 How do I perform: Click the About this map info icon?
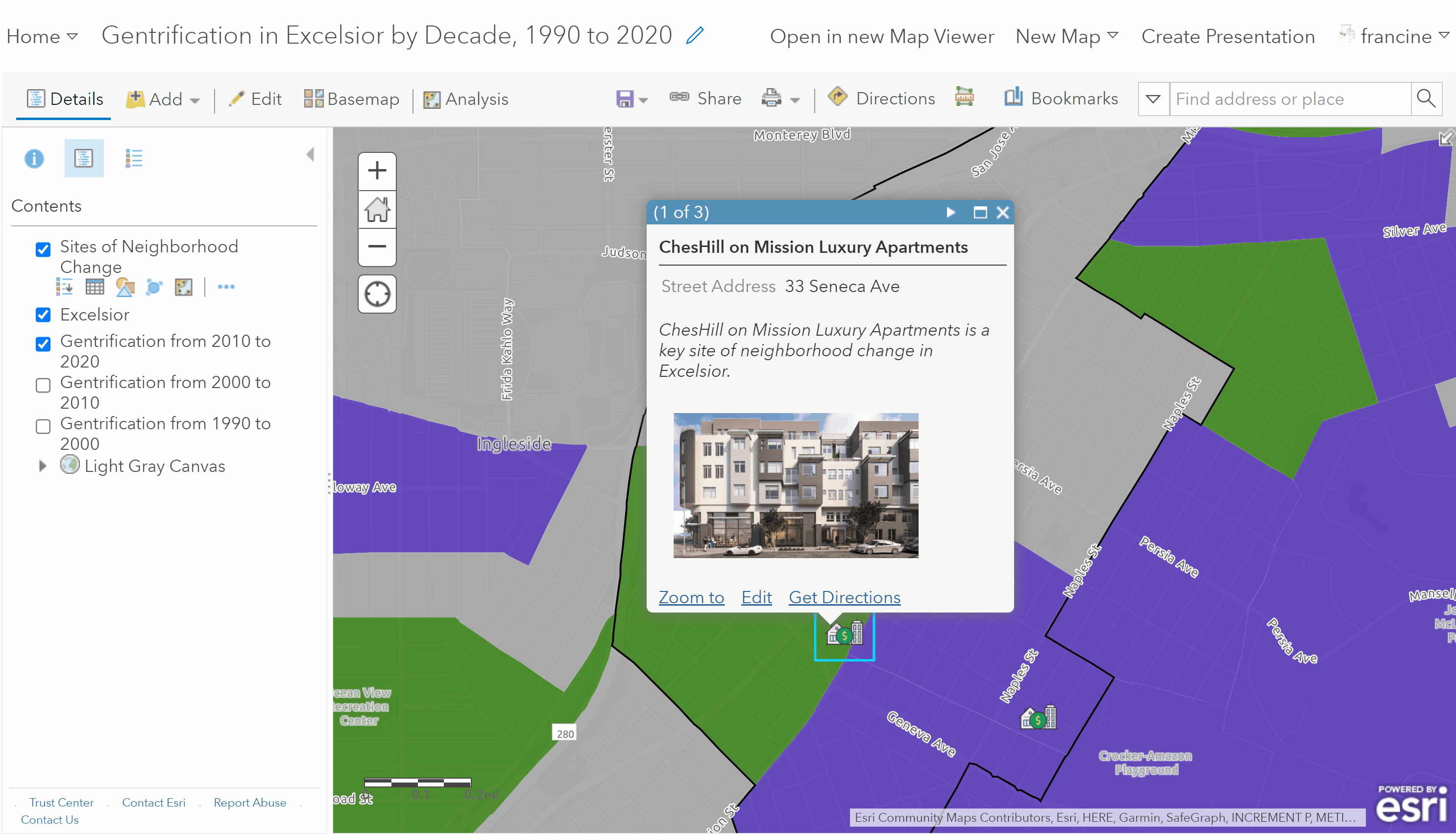pos(34,158)
